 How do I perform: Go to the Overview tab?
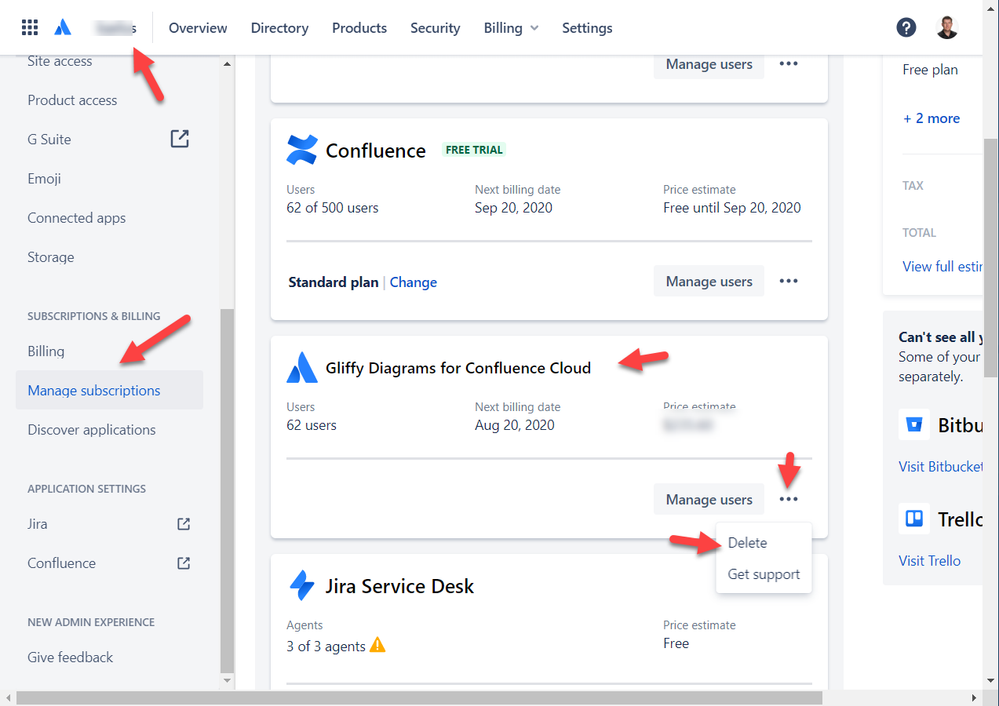(x=198, y=28)
